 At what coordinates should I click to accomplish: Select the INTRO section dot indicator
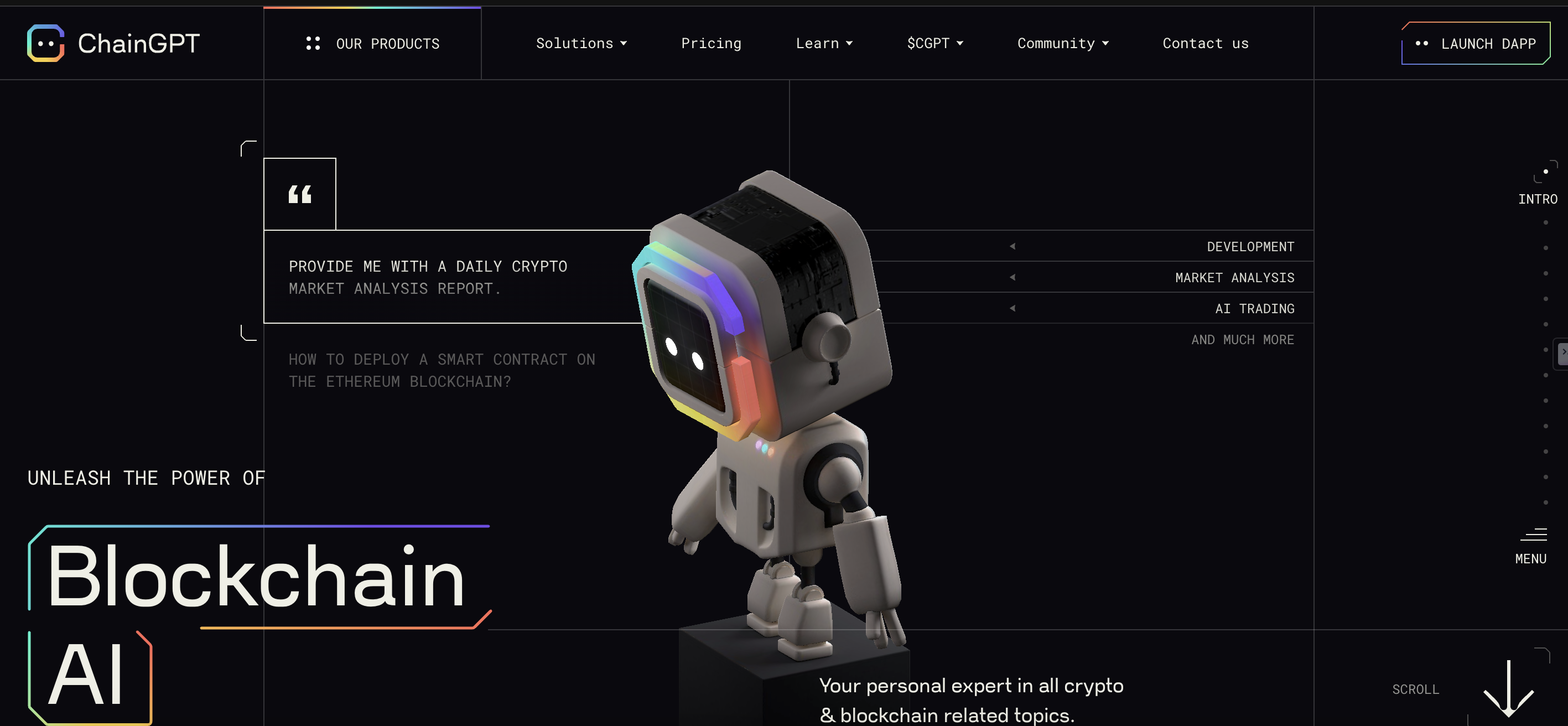pos(1545,172)
